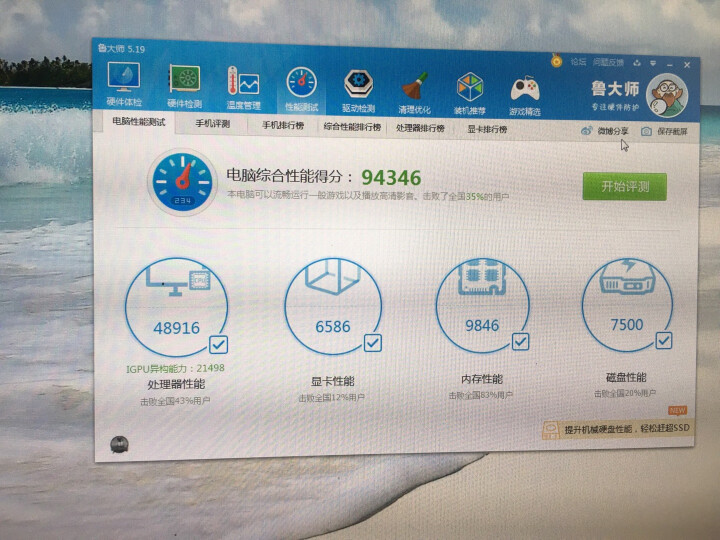Click the orange NEW badge
The image size is (720, 540).
[x=677, y=410]
